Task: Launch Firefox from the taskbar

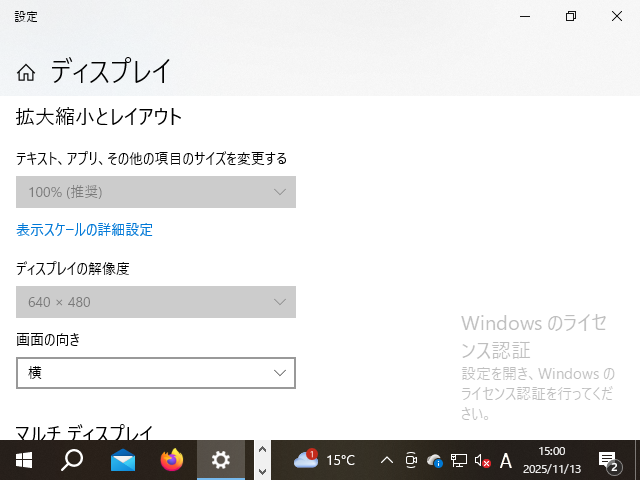Action: tap(172, 460)
